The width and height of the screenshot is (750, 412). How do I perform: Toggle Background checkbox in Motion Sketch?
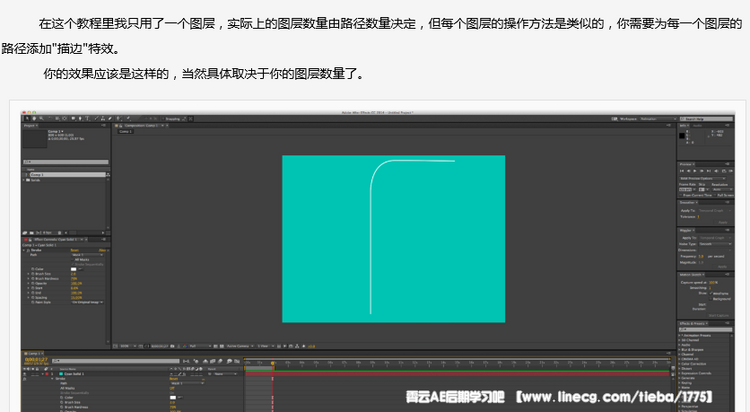711,299
